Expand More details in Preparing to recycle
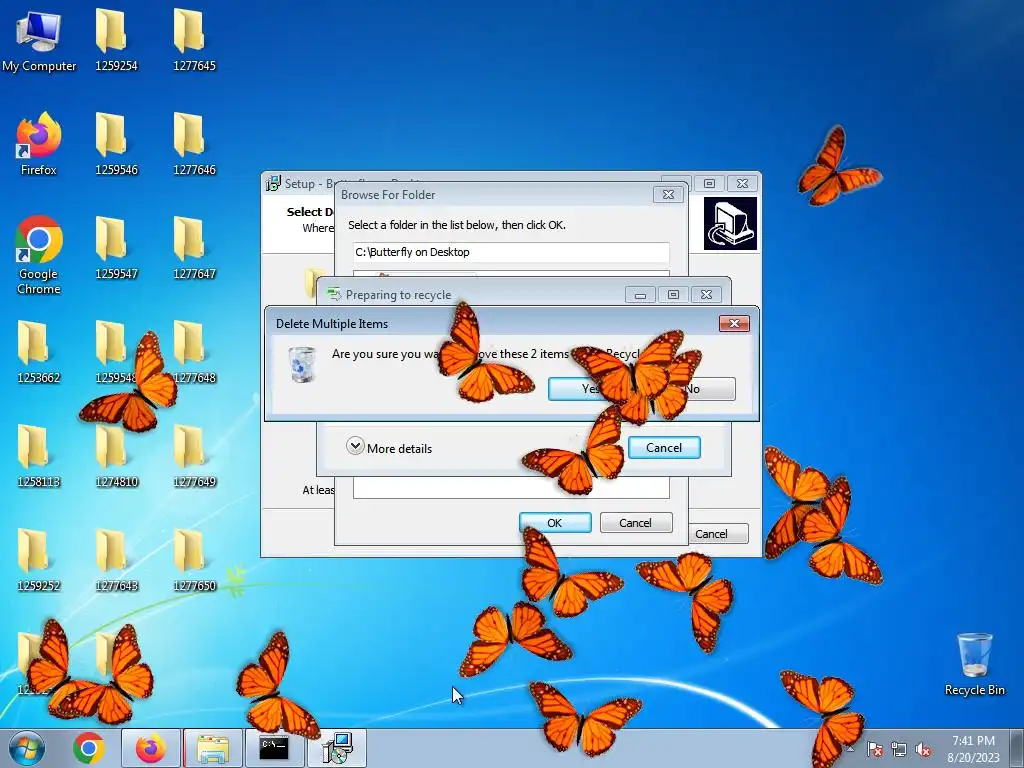The width and height of the screenshot is (1024, 768). pos(389,448)
